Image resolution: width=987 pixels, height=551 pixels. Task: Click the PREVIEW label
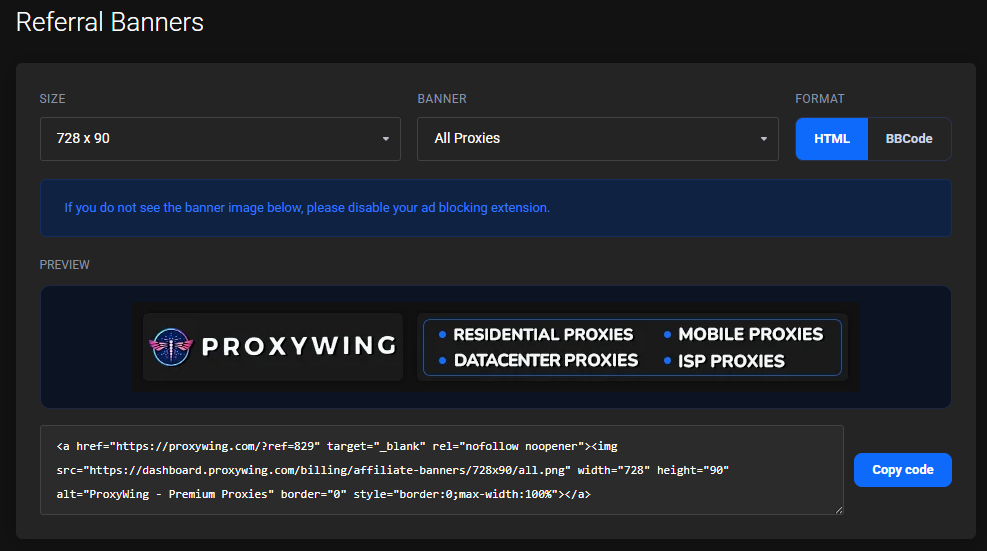[65, 264]
